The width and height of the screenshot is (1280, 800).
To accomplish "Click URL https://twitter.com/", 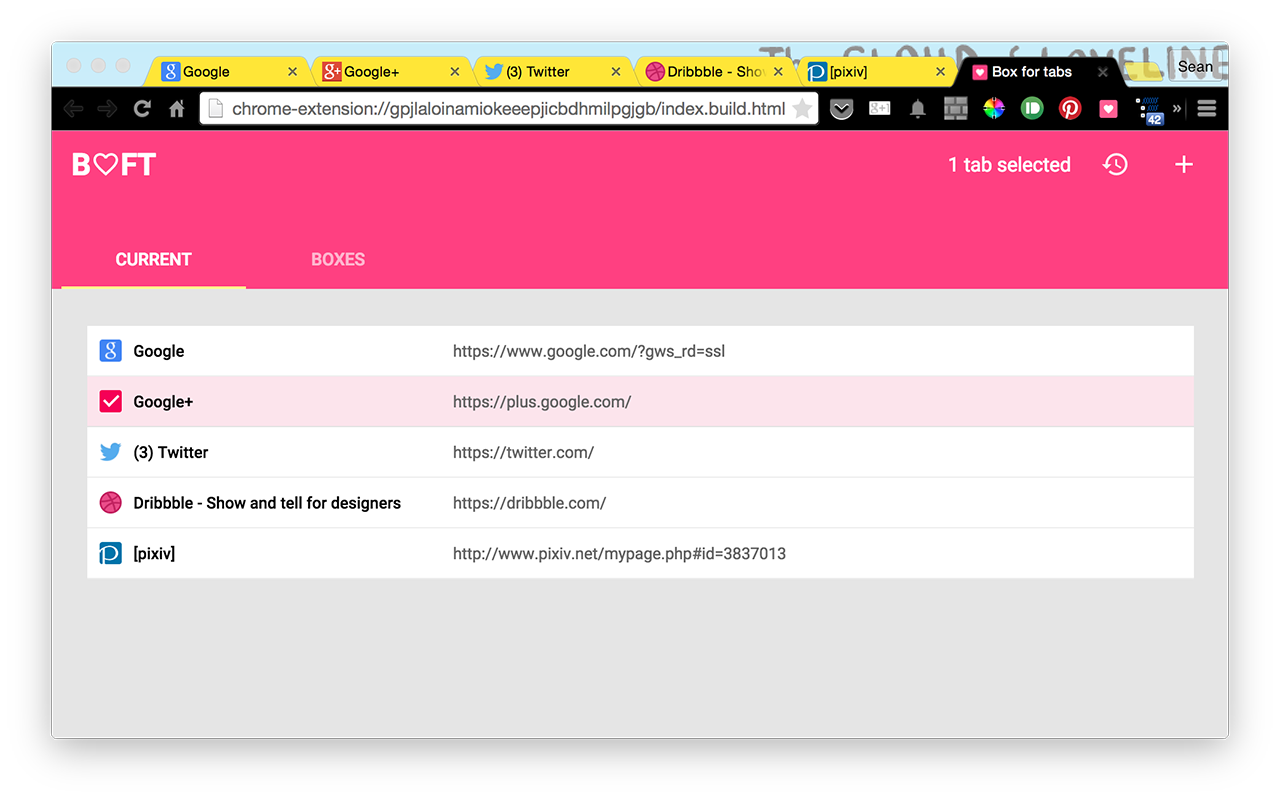I will pos(523,452).
